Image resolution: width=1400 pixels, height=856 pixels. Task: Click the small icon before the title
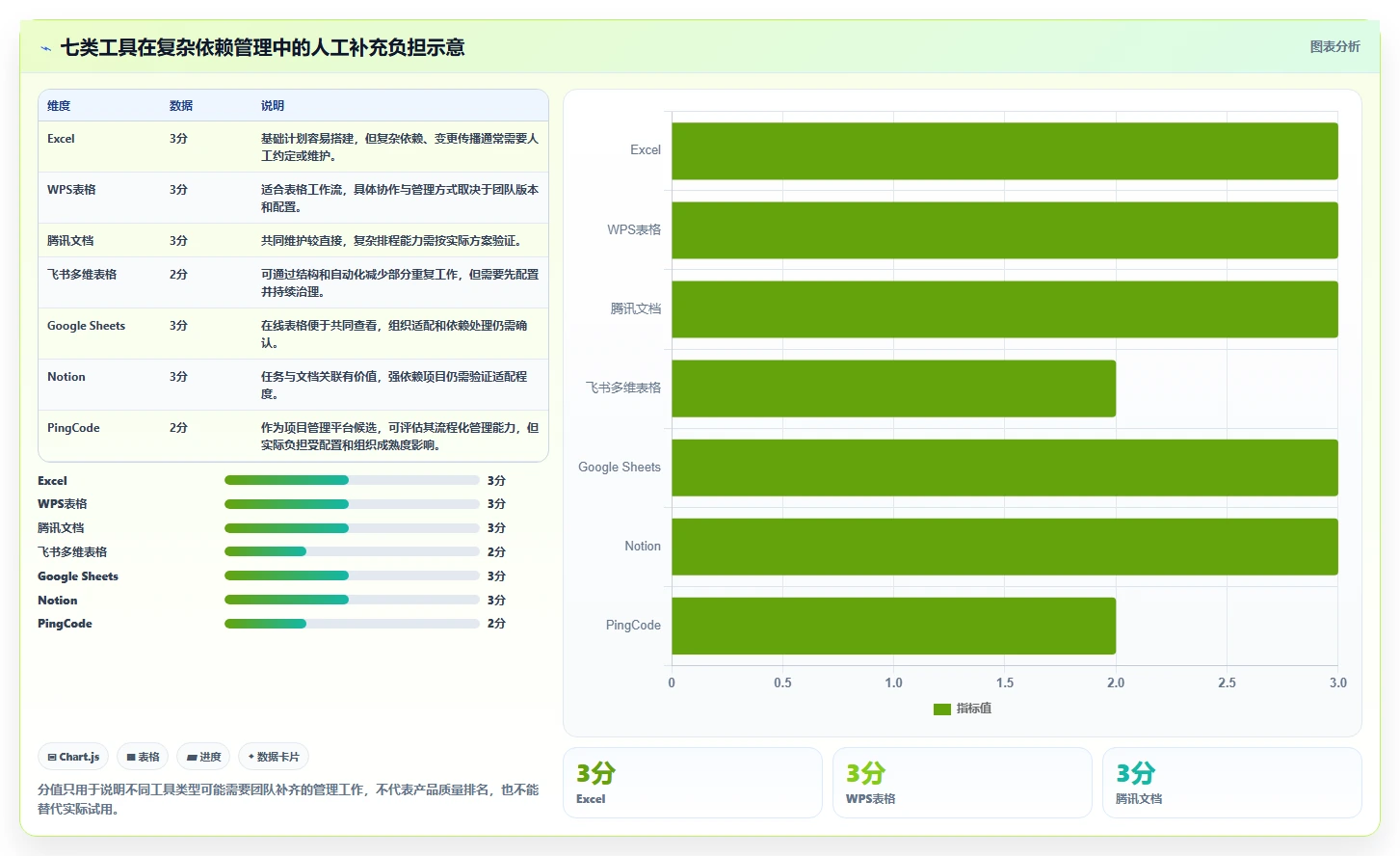coord(45,48)
